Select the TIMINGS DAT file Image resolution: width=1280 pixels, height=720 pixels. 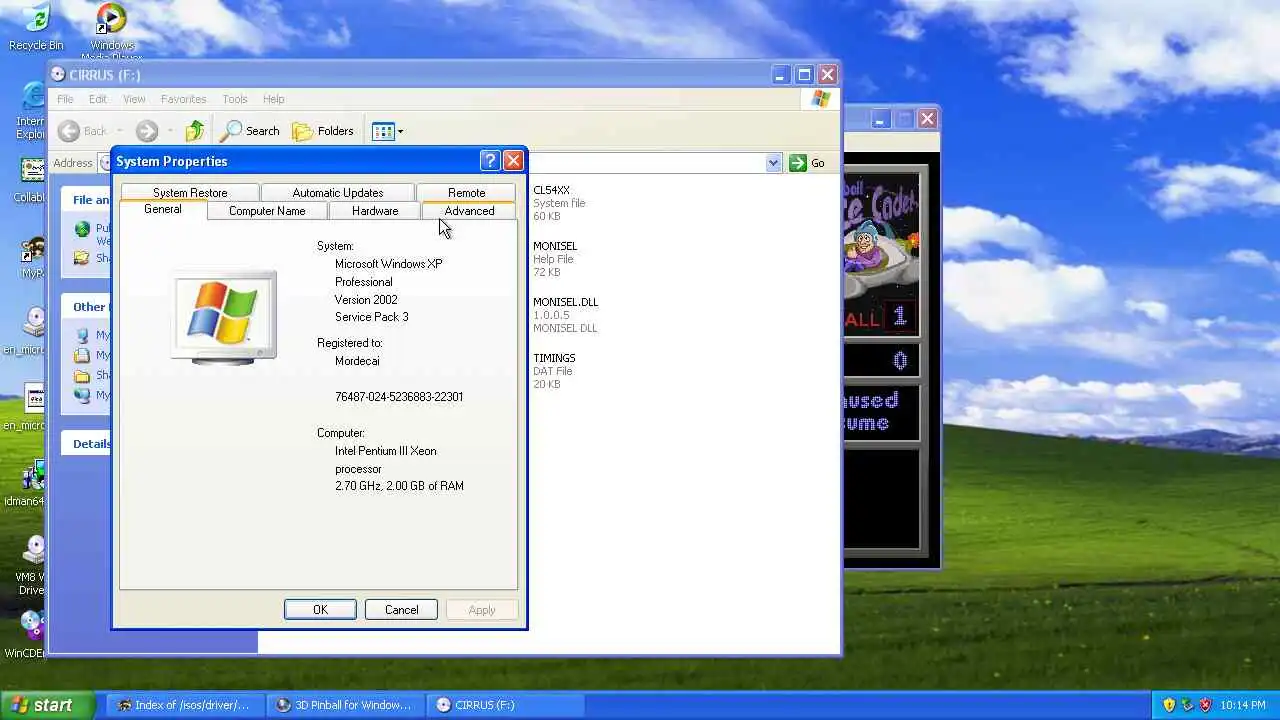click(554, 371)
